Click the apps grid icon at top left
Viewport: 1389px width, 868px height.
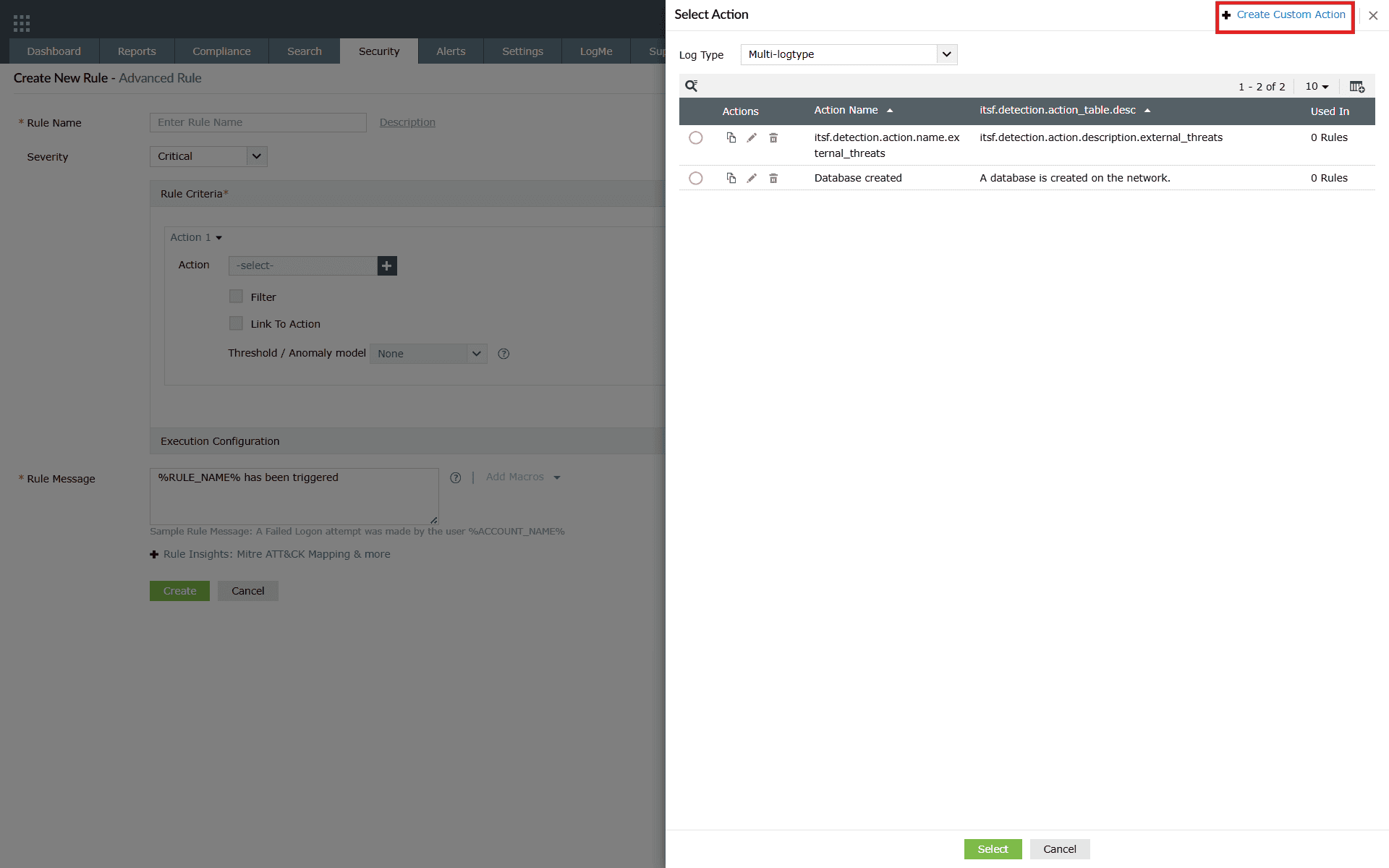click(x=22, y=23)
